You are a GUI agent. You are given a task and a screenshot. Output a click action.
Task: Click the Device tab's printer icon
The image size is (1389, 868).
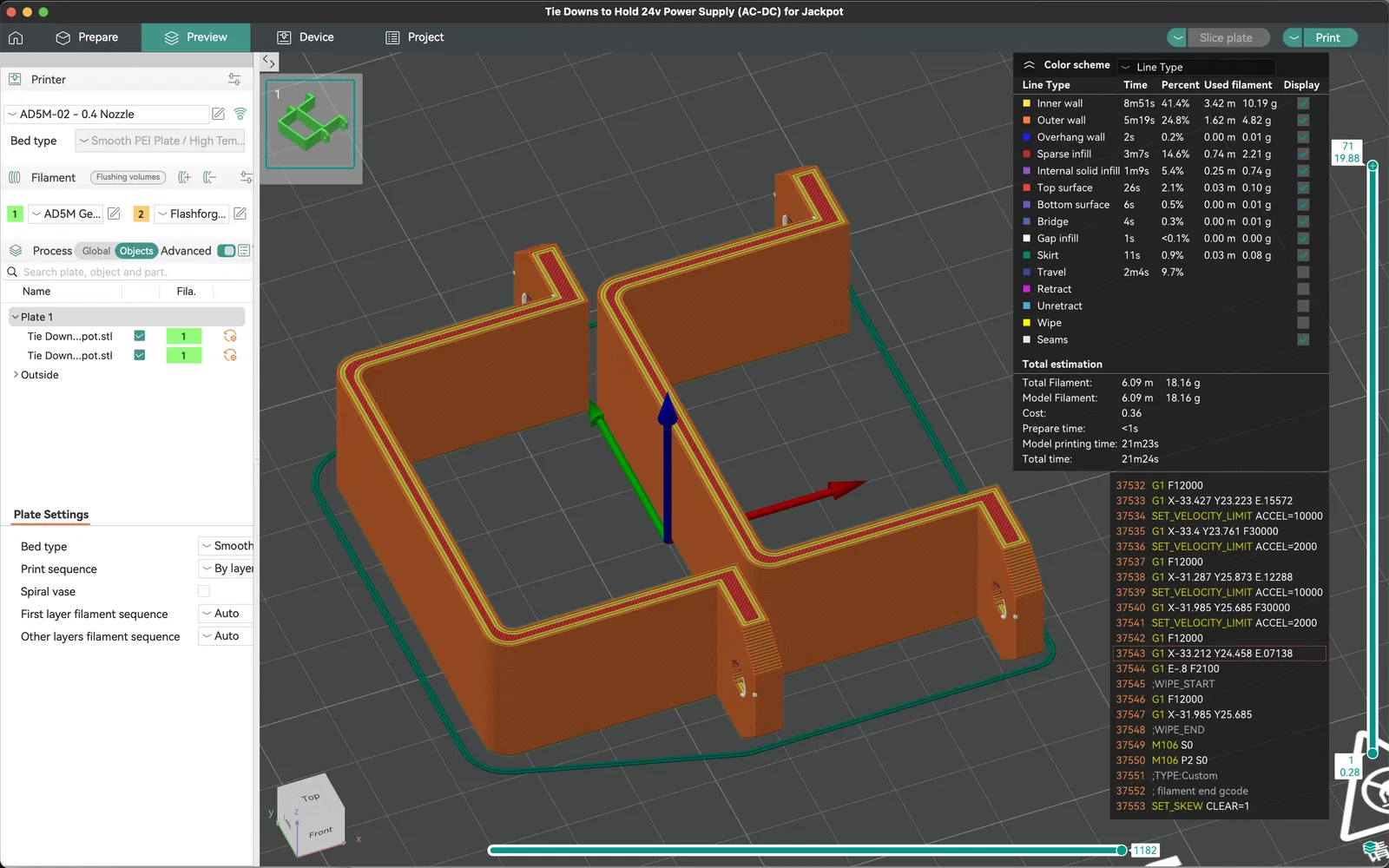(284, 37)
